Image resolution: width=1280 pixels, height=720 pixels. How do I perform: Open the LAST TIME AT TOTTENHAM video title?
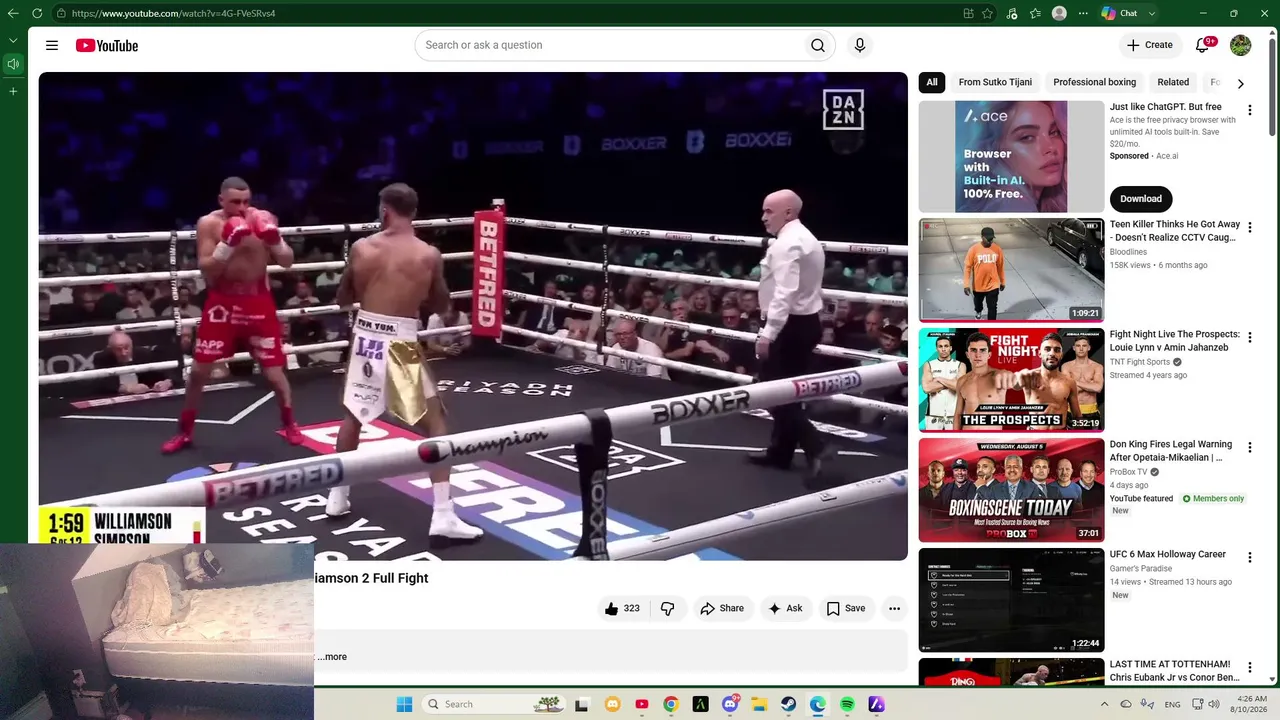(1174, 671)
